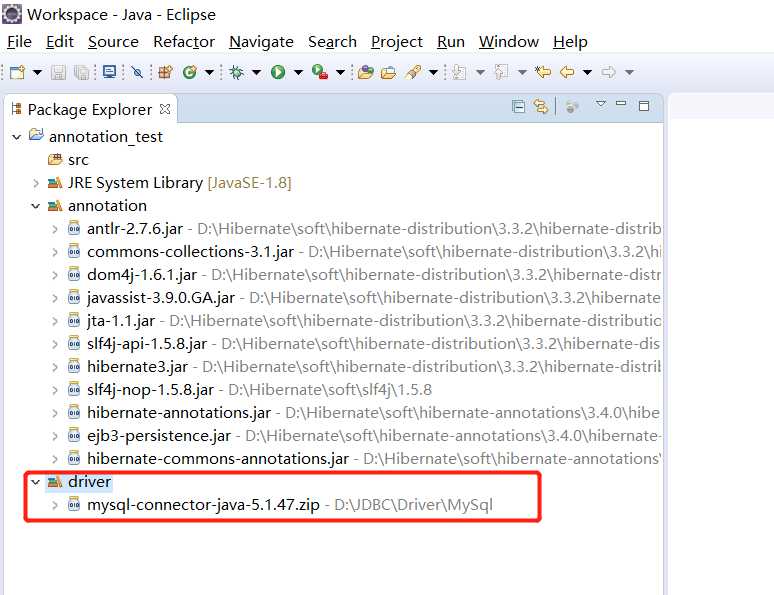Open the Debug configurations dropdown arrow
This screenshot has height=595, width=774.
(256, 73)
